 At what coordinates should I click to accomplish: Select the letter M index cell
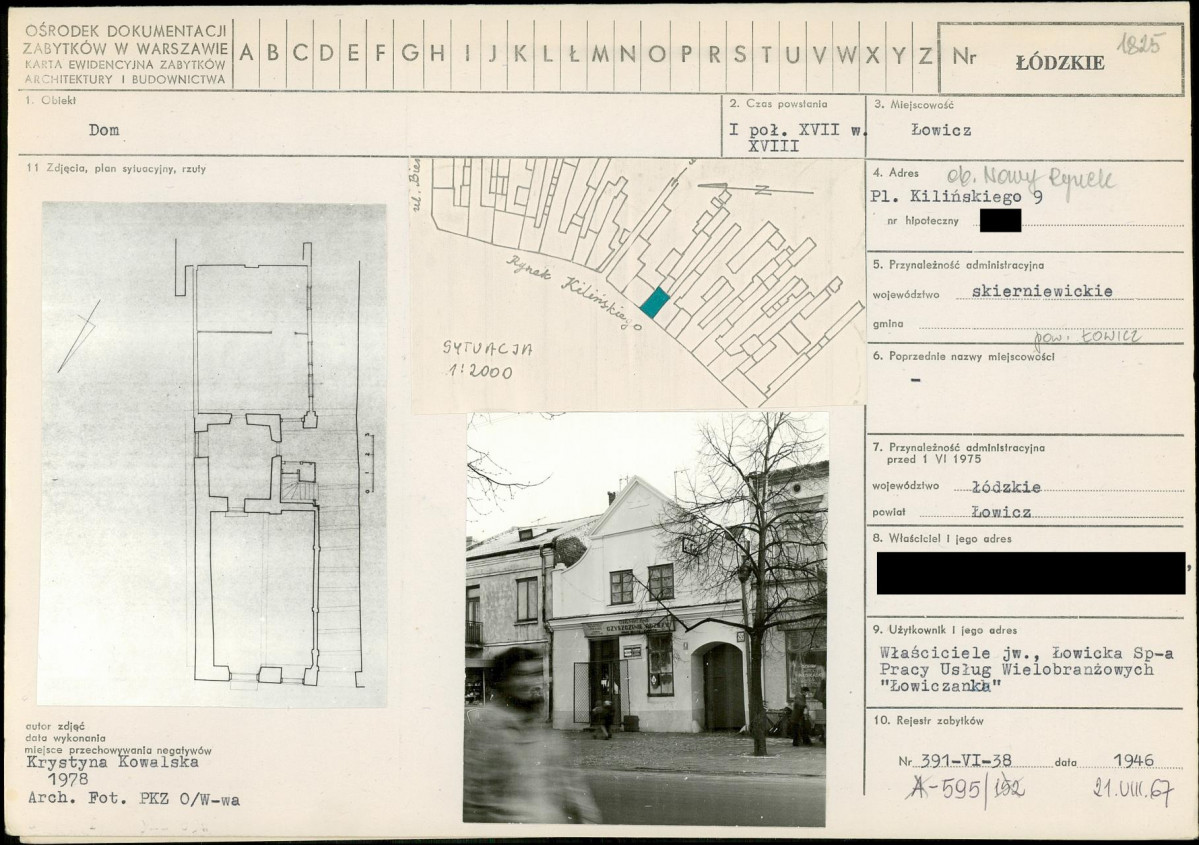click(x=601, y=54)
